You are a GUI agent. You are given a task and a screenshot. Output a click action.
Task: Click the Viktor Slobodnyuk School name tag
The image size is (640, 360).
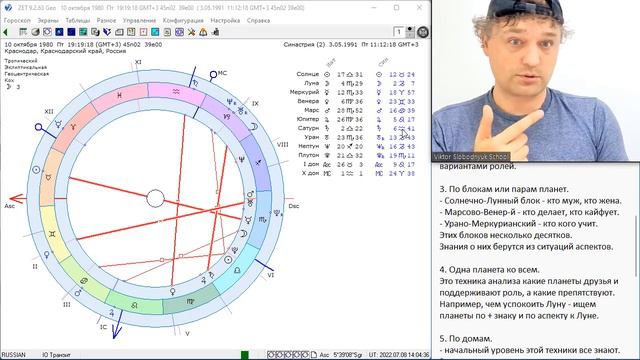click(470, 157)
